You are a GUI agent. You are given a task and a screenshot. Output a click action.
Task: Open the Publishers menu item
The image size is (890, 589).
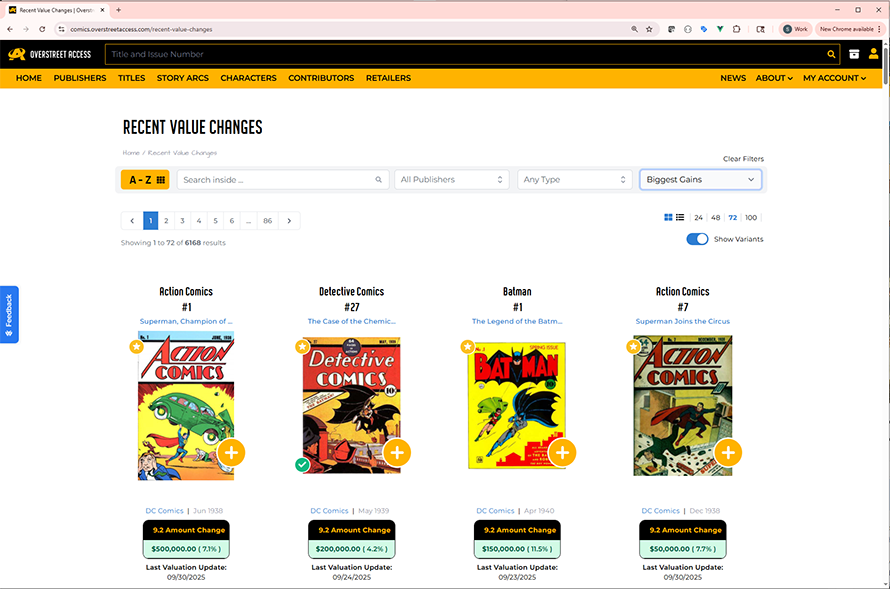(80, 78)
